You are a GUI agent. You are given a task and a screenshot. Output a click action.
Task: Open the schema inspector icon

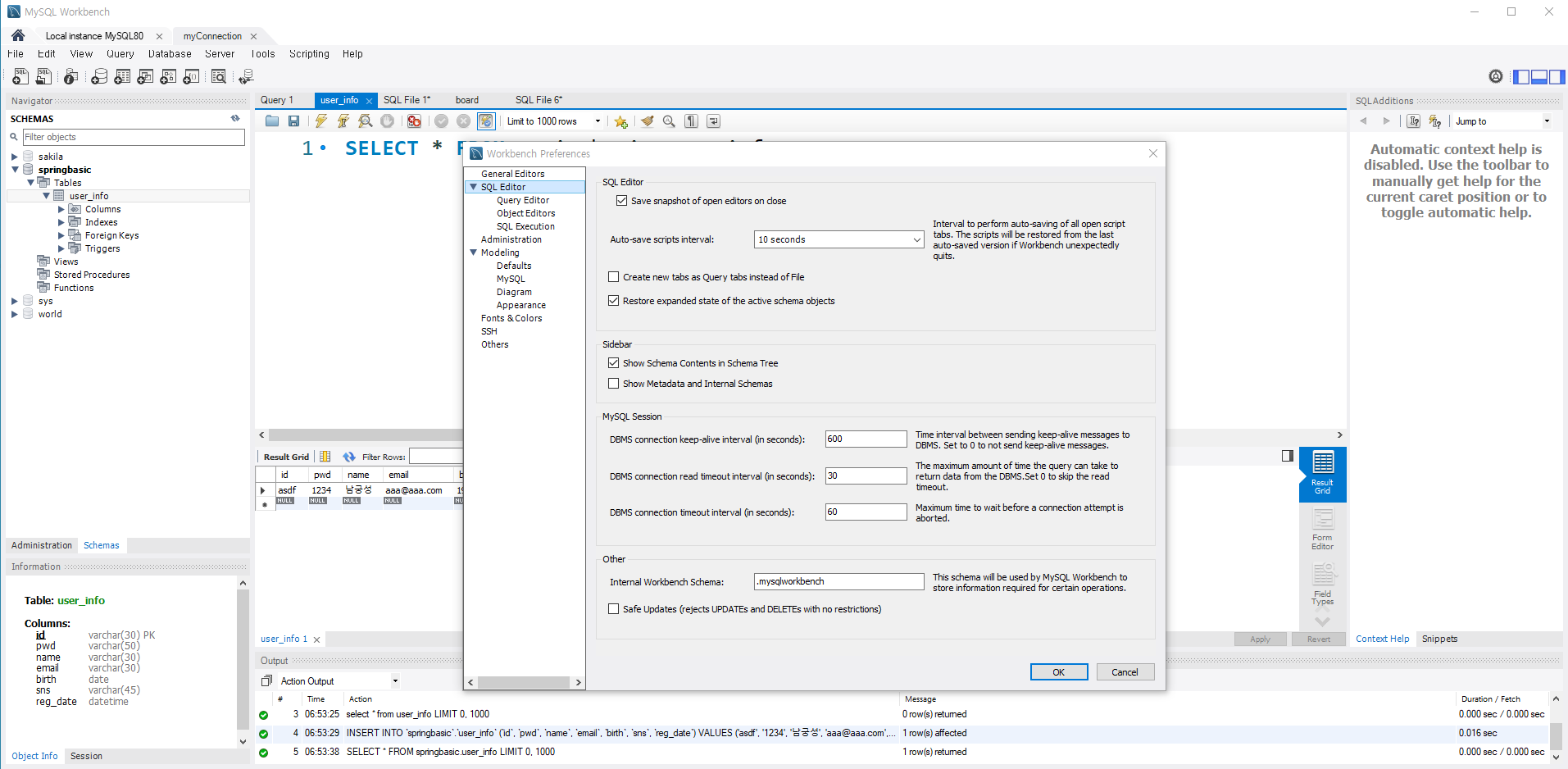coord(71,76)
